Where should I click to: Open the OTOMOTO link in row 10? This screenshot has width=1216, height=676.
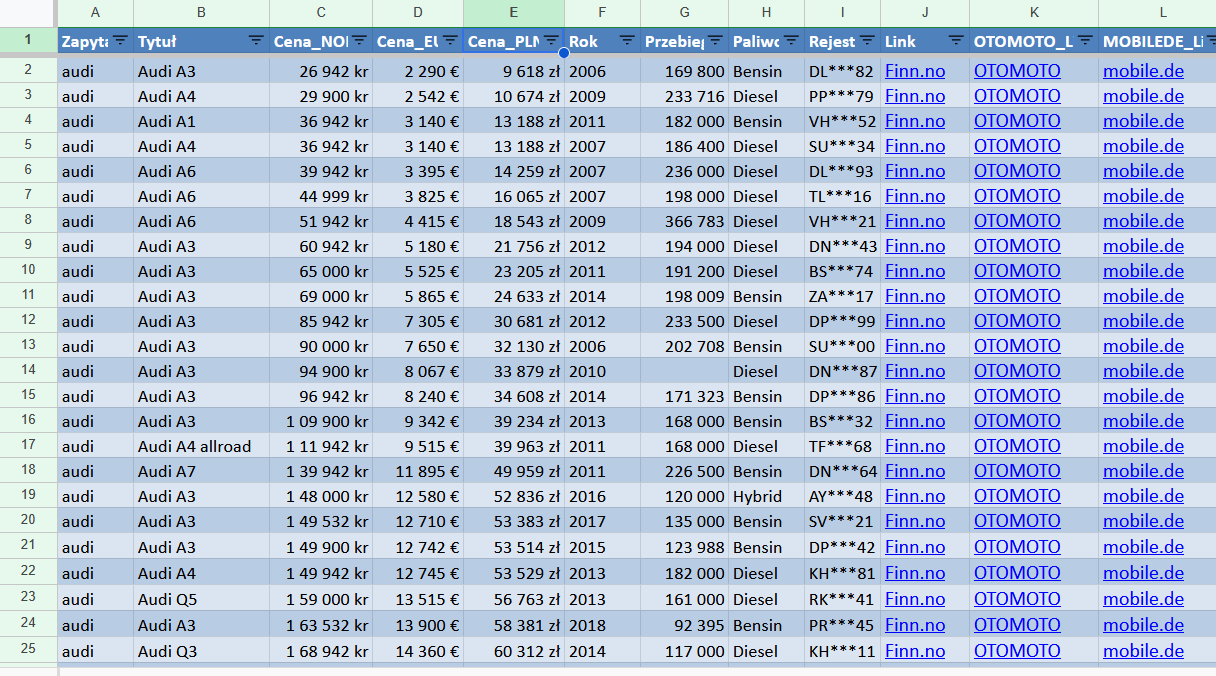(1016, 271)
